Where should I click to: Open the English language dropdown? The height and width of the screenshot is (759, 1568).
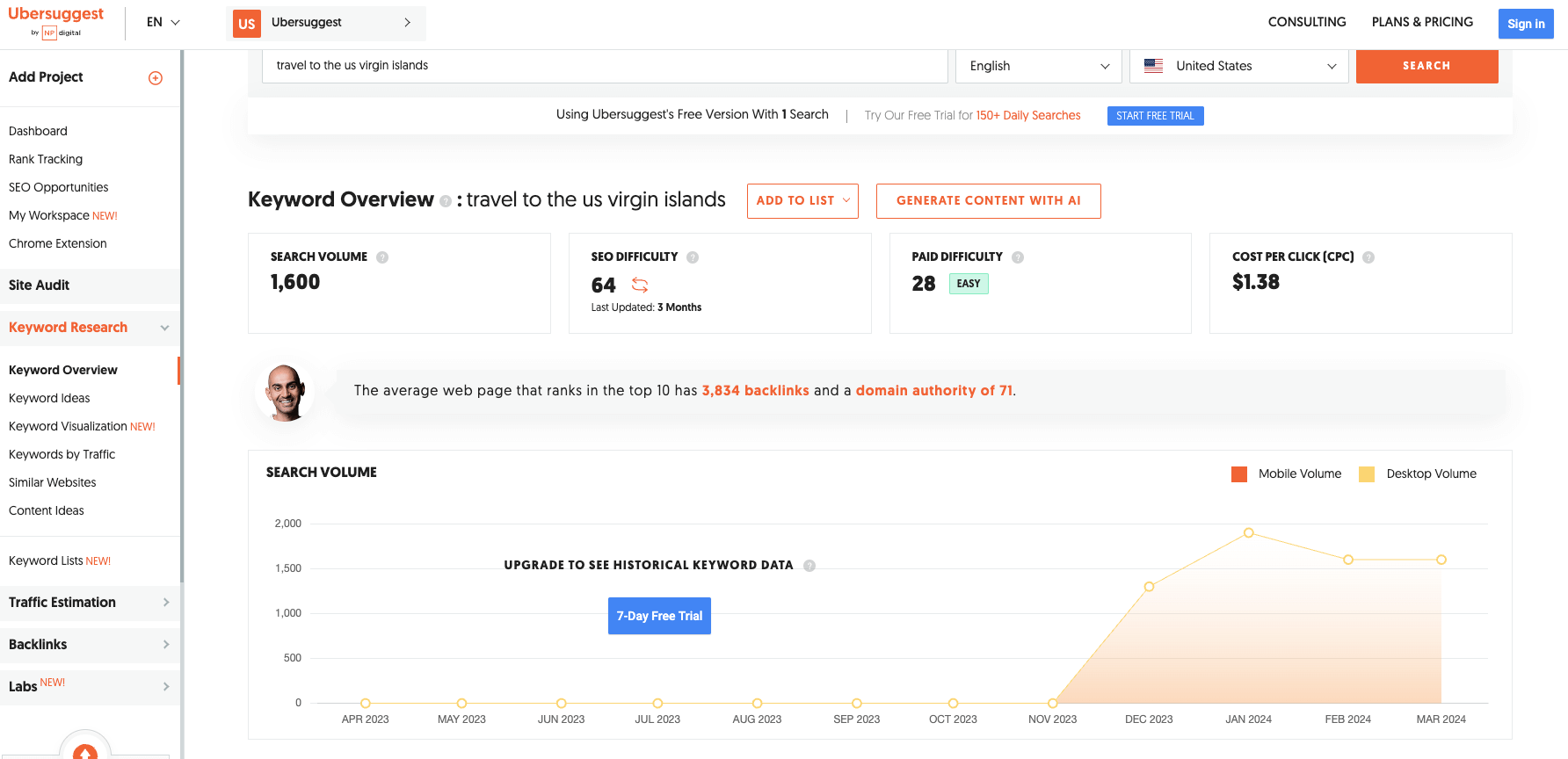[1039, 66]
